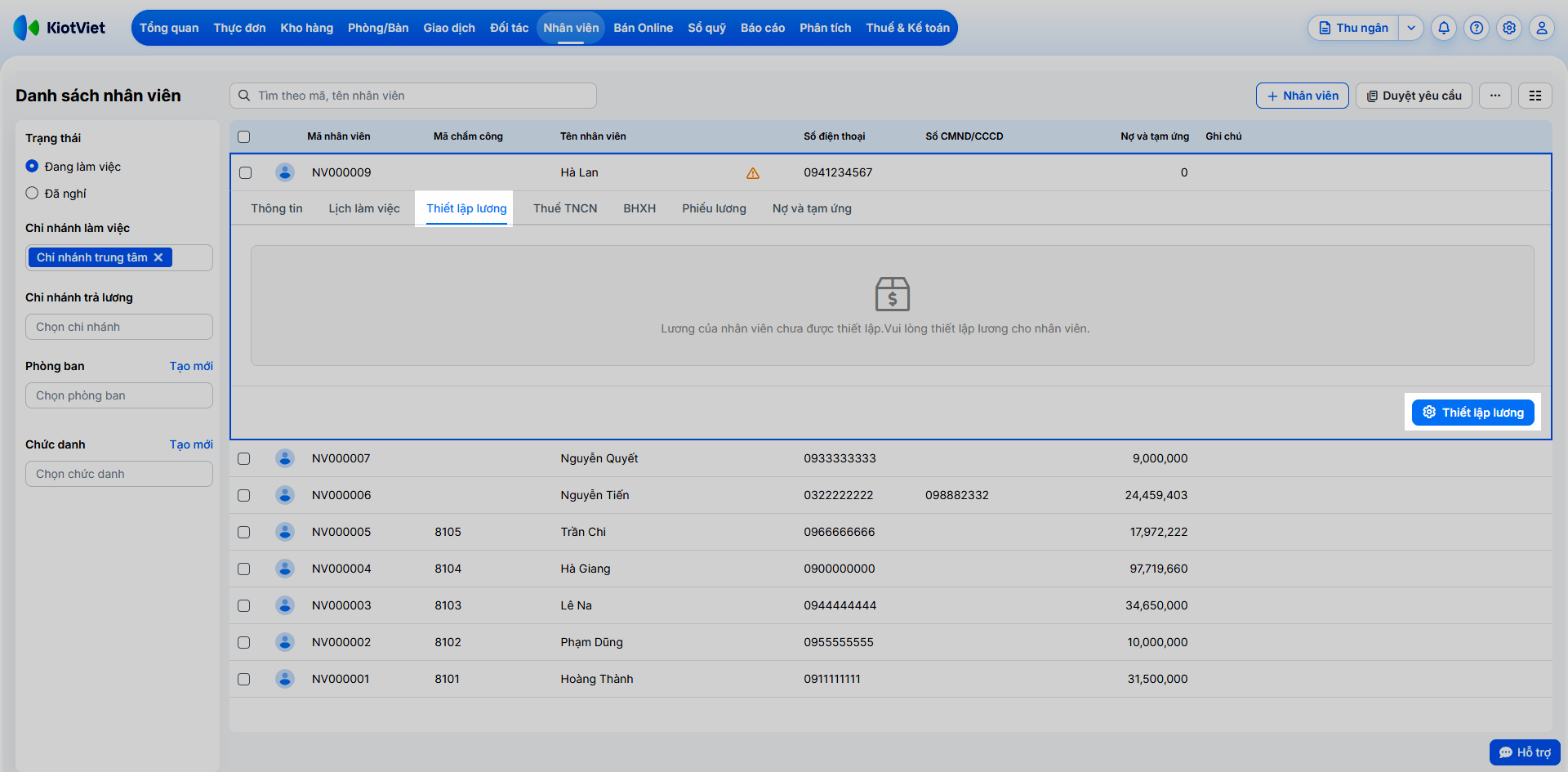The image size is (1568, 772).
Task: Click timekeeping code 8102
Action: click(448, 642)
